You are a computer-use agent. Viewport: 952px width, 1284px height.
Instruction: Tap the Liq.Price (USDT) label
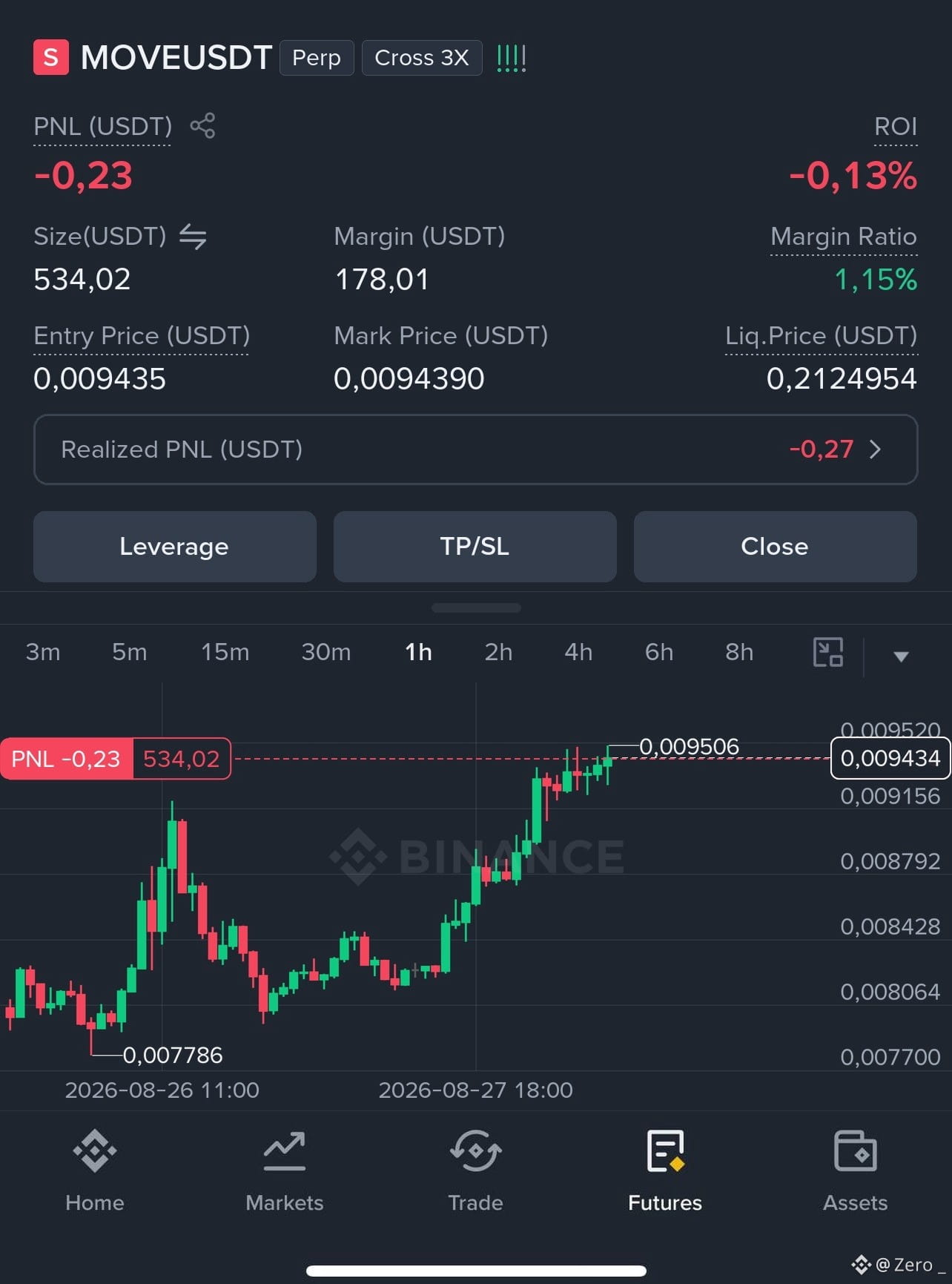pos(822,336)
